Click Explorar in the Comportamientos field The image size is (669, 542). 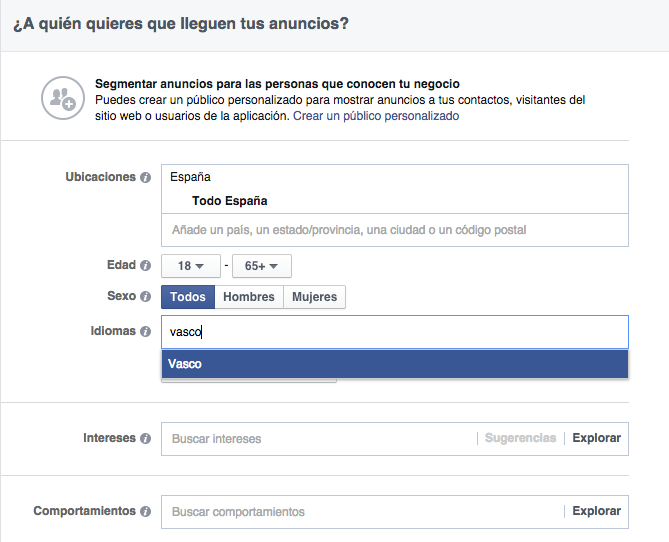click(596, 511)
